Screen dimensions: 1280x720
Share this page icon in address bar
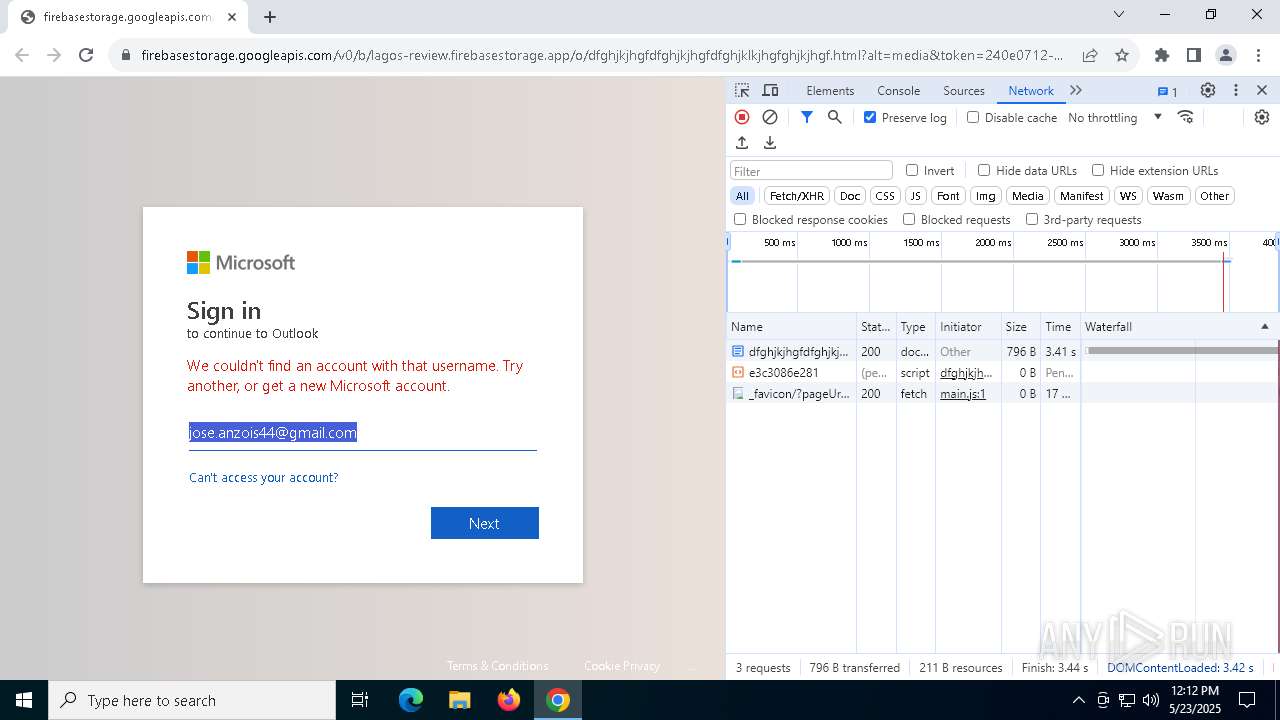coord(1090,55)
